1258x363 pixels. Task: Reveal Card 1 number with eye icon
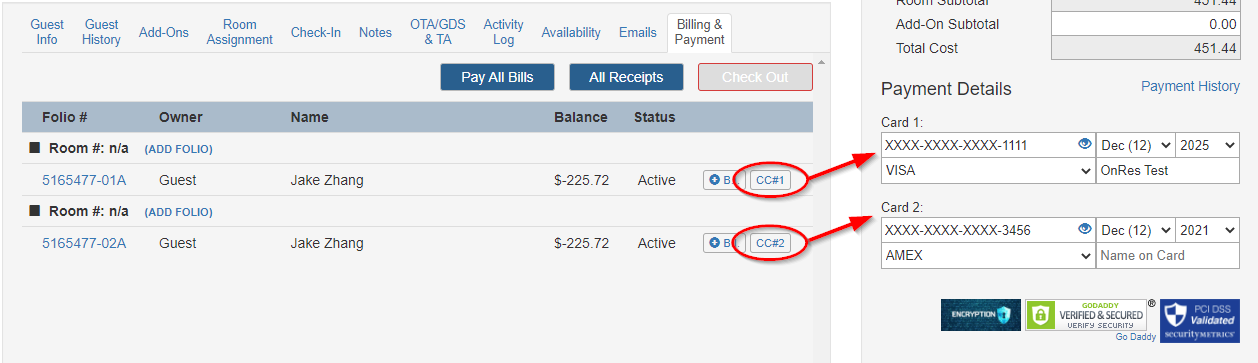click(1085, 145)
